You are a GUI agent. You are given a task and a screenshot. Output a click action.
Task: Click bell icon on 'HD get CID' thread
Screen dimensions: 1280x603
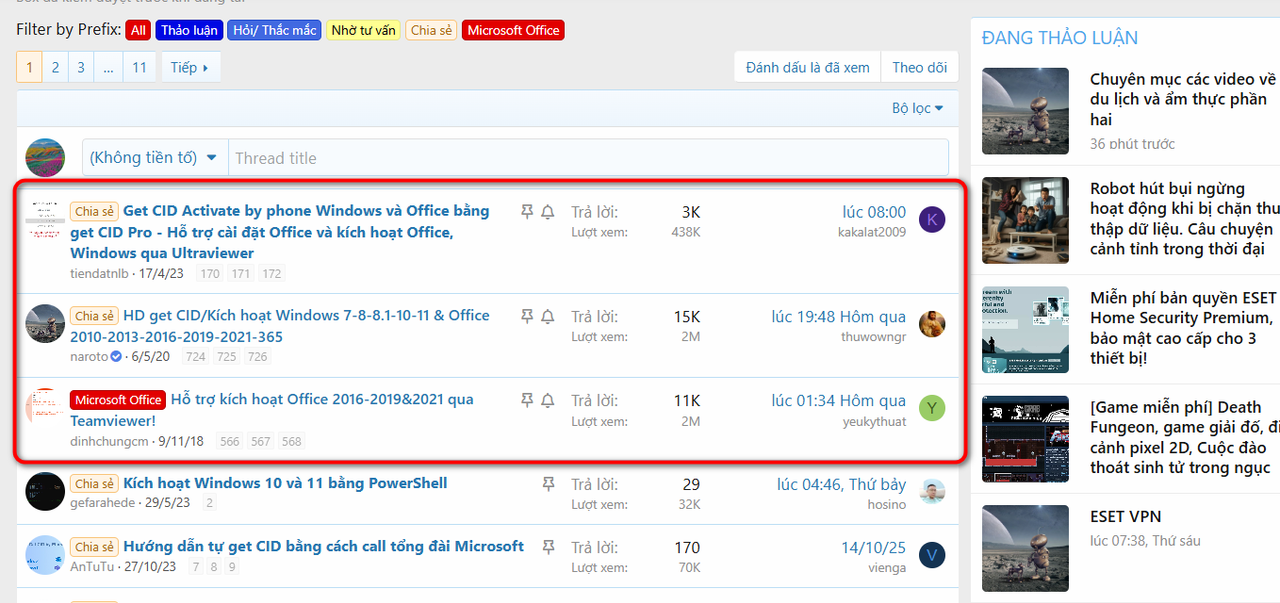(x=548, y=316)
